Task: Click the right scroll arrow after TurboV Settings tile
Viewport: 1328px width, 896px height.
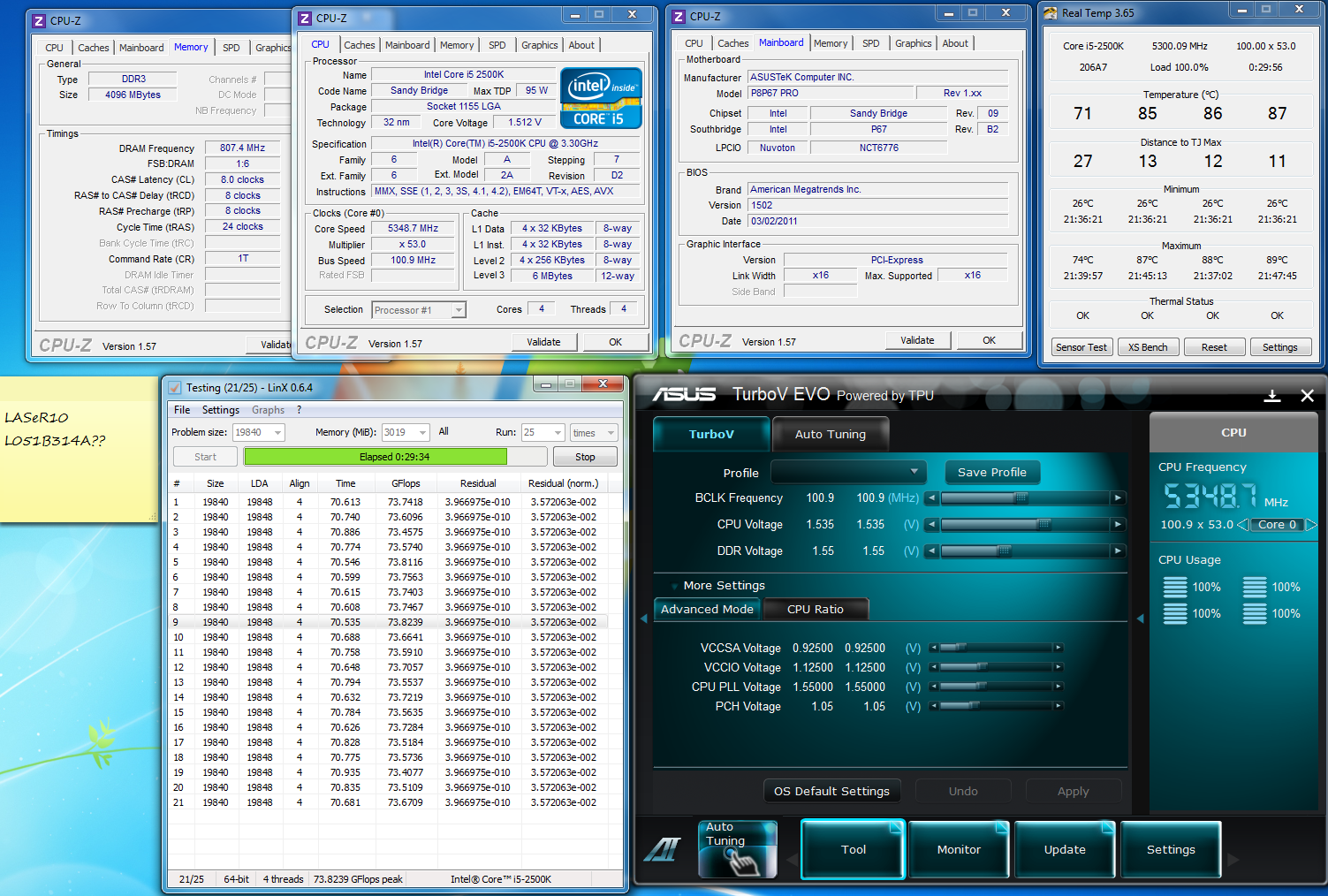Action: tap(1233, 859)
